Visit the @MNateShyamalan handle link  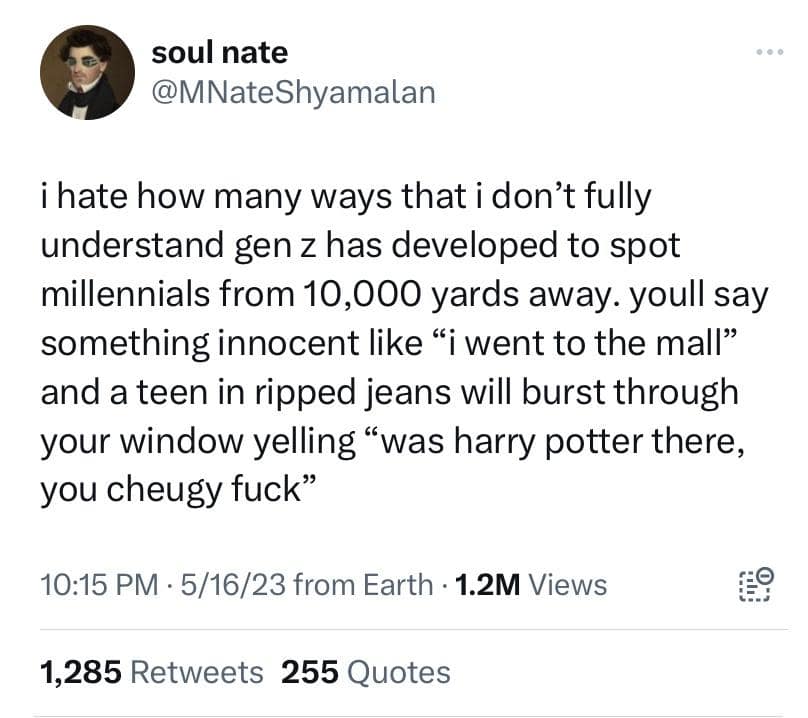[x=293, y=92]
